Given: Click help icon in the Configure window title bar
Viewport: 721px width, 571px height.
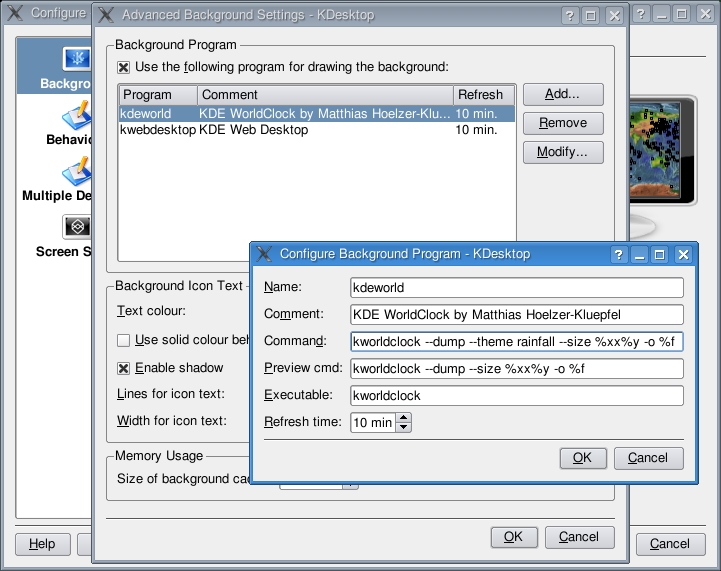Looking at the screenshot, I should [x=641, y=14].
